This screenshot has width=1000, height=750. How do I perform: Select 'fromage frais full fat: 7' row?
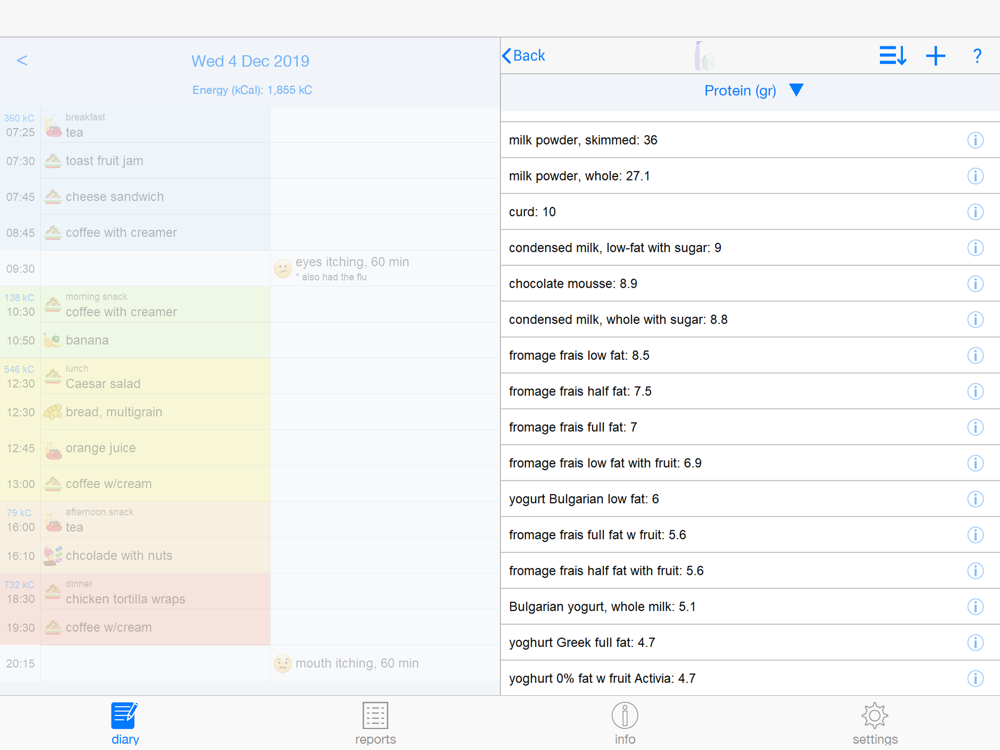point(750,427)
